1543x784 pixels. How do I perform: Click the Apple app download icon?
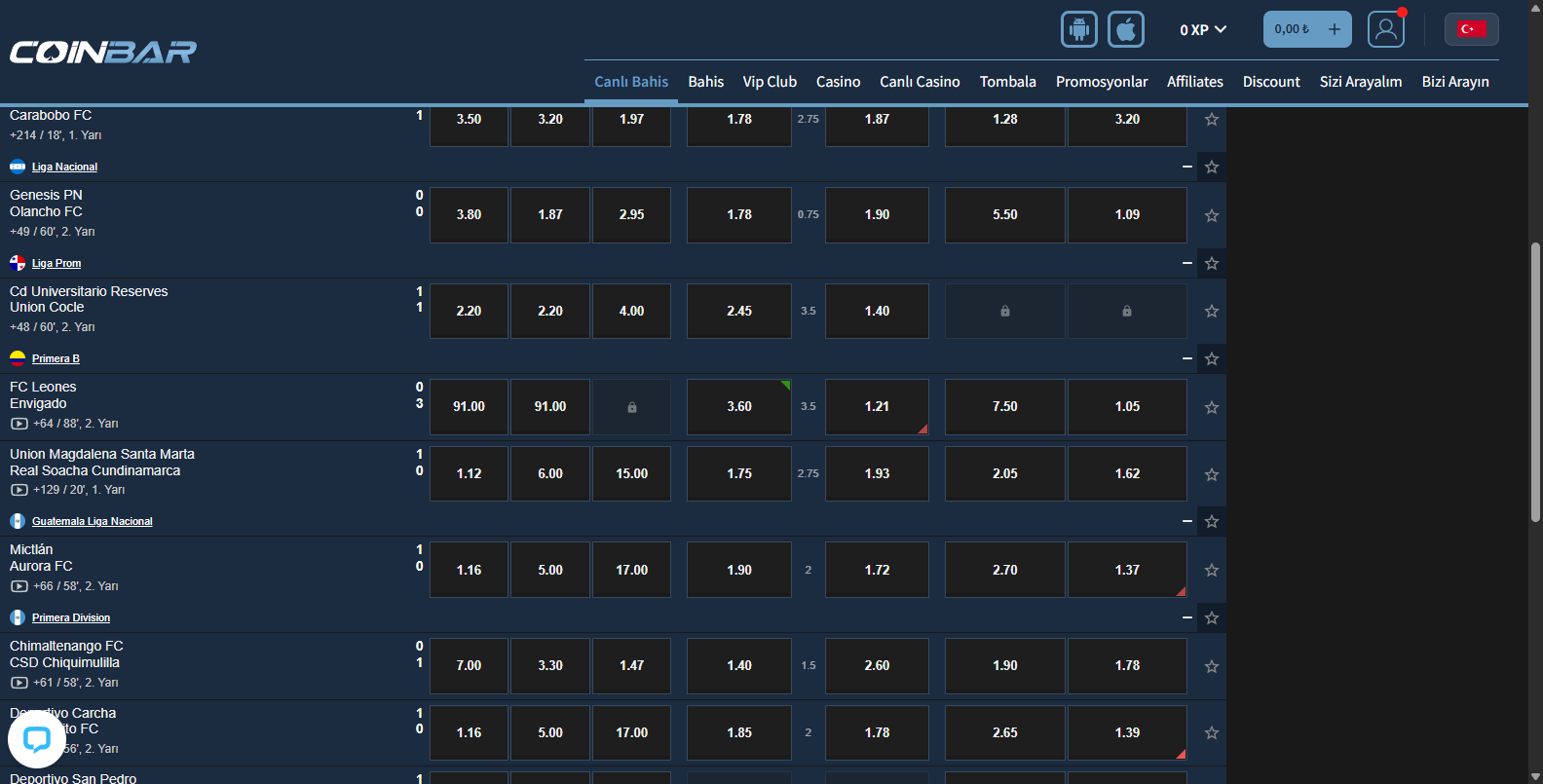[1125, 29]
